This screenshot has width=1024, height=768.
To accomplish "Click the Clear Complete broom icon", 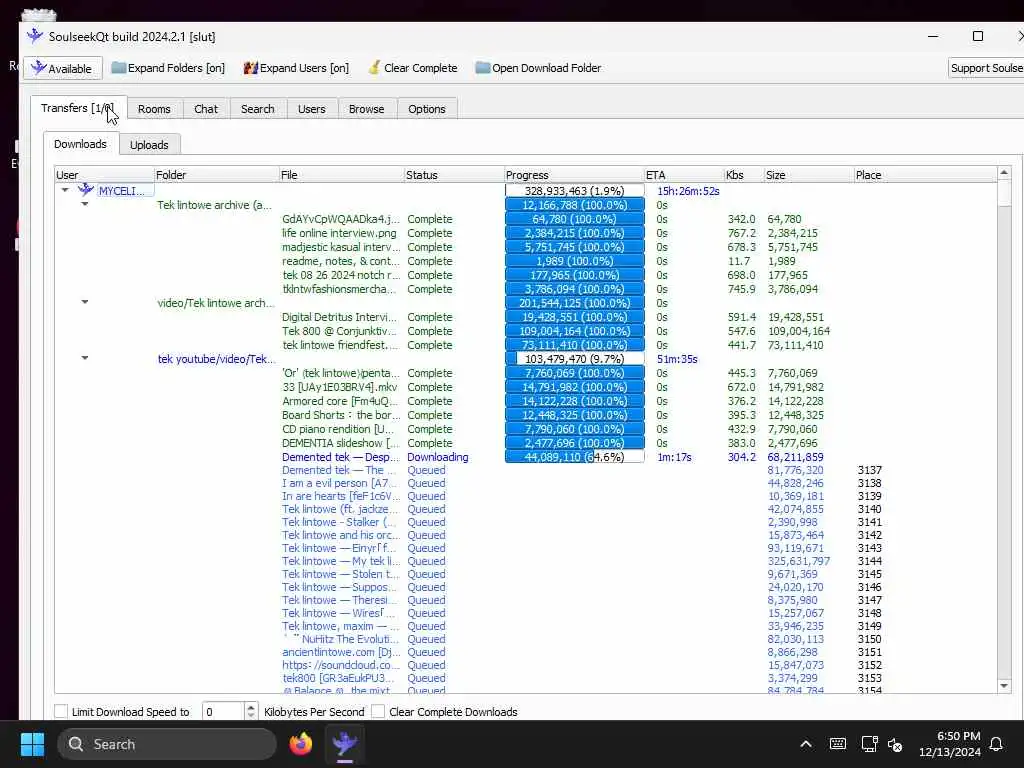I will click(x=374, y=67).
